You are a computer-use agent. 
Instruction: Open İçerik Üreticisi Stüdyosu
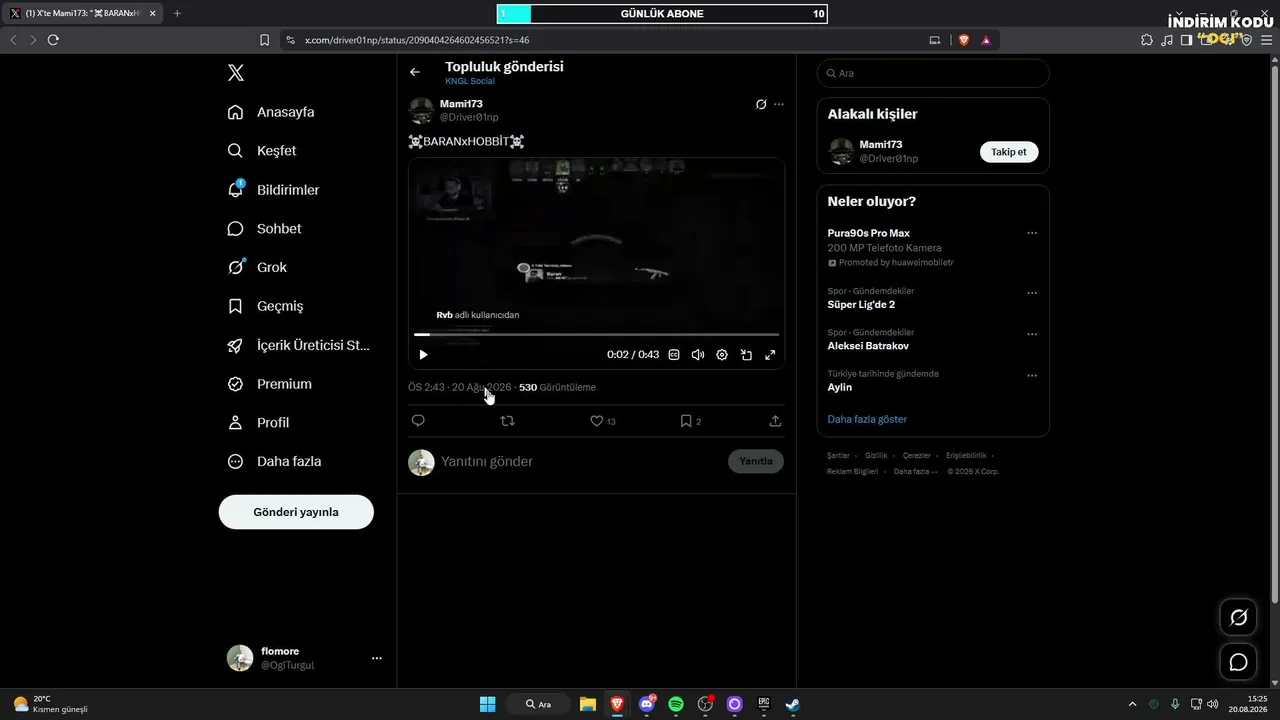point(299,345)
